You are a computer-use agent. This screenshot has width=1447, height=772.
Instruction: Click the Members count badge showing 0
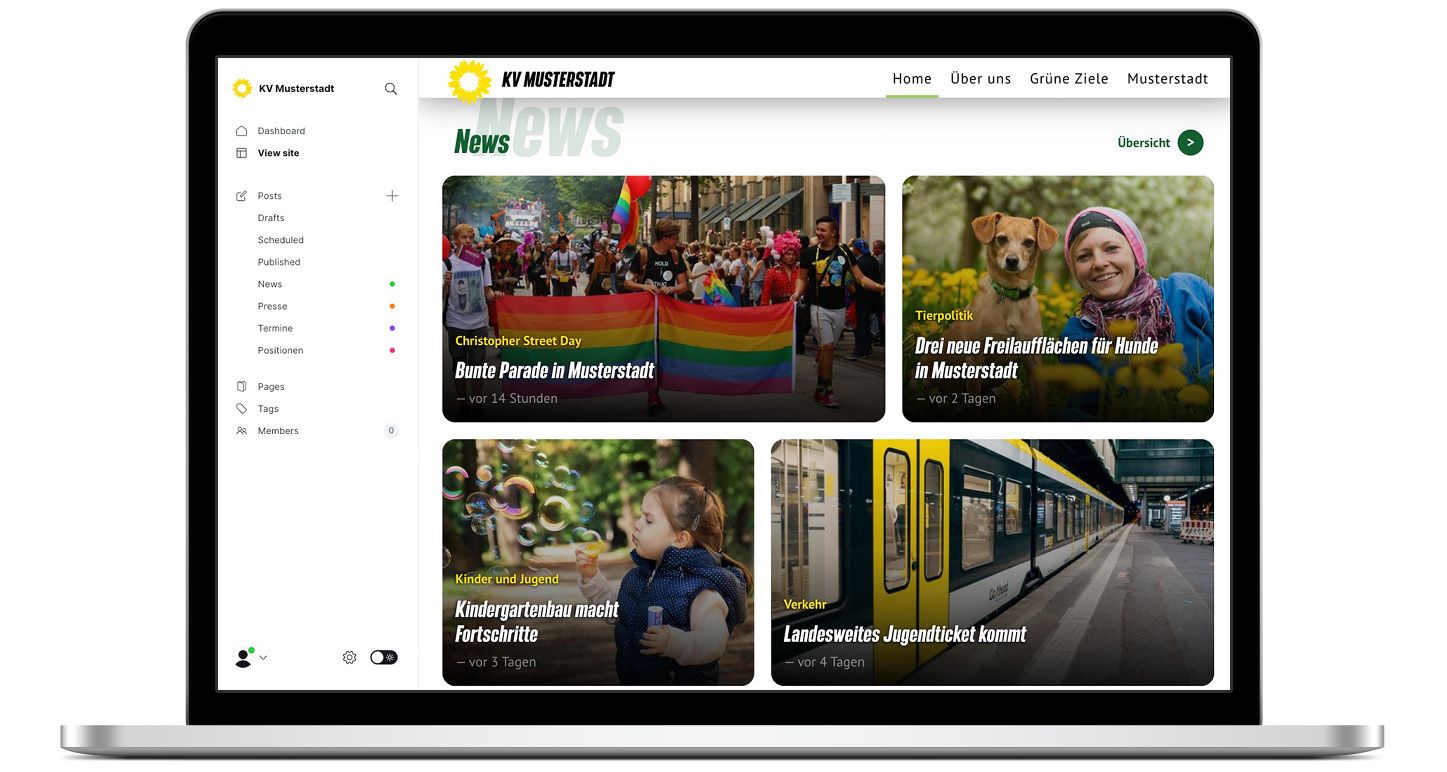[x=391, y=431]
